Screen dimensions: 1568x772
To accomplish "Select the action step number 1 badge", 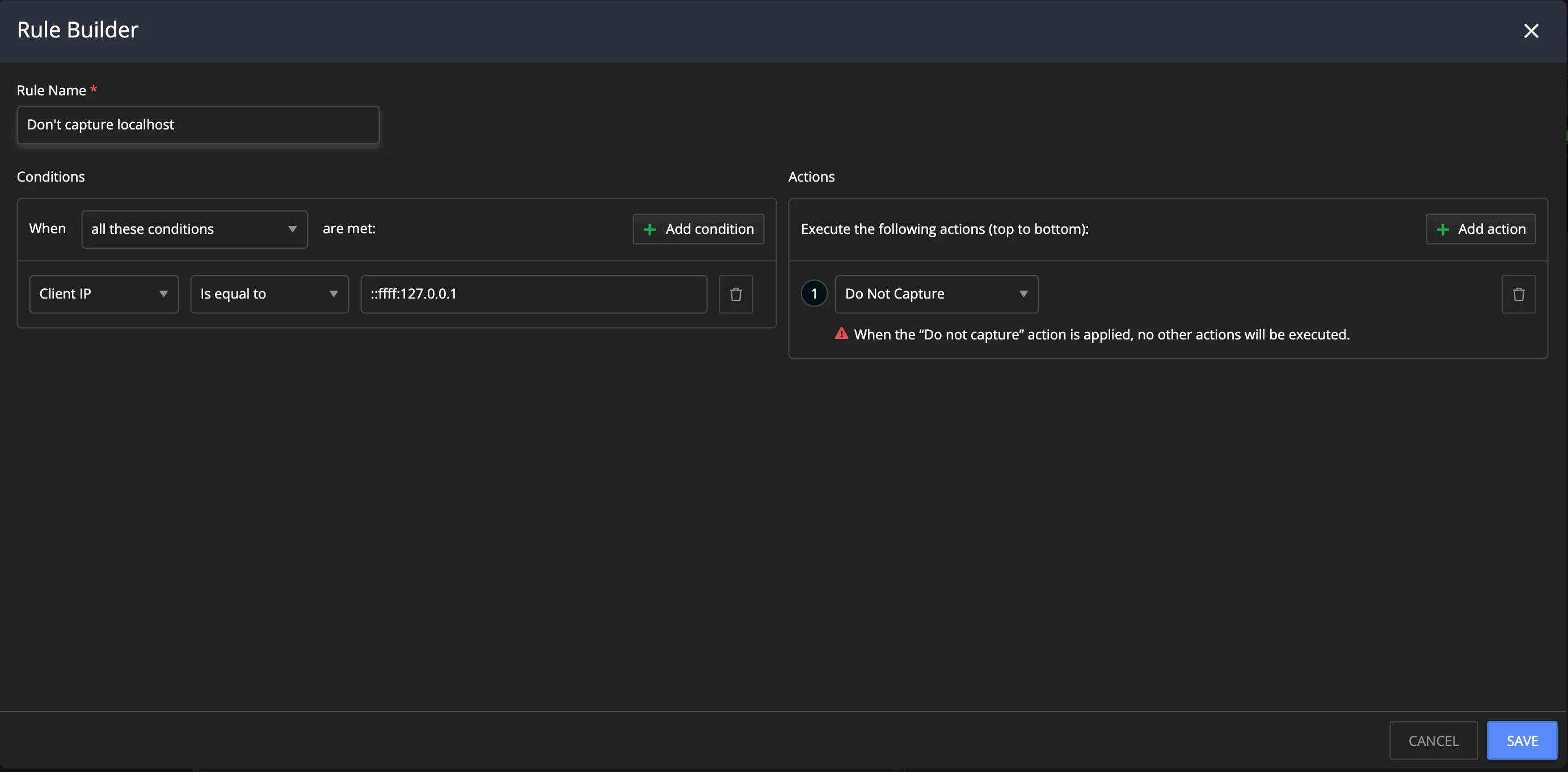I will pos(814,293).
